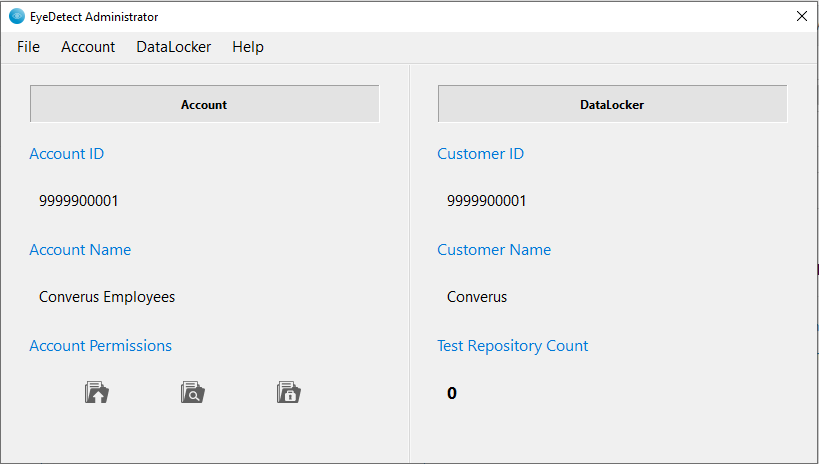This screenshot has height=464, width=819.
Task: Click the Converus customer name value
Action: tap(477, 297)
